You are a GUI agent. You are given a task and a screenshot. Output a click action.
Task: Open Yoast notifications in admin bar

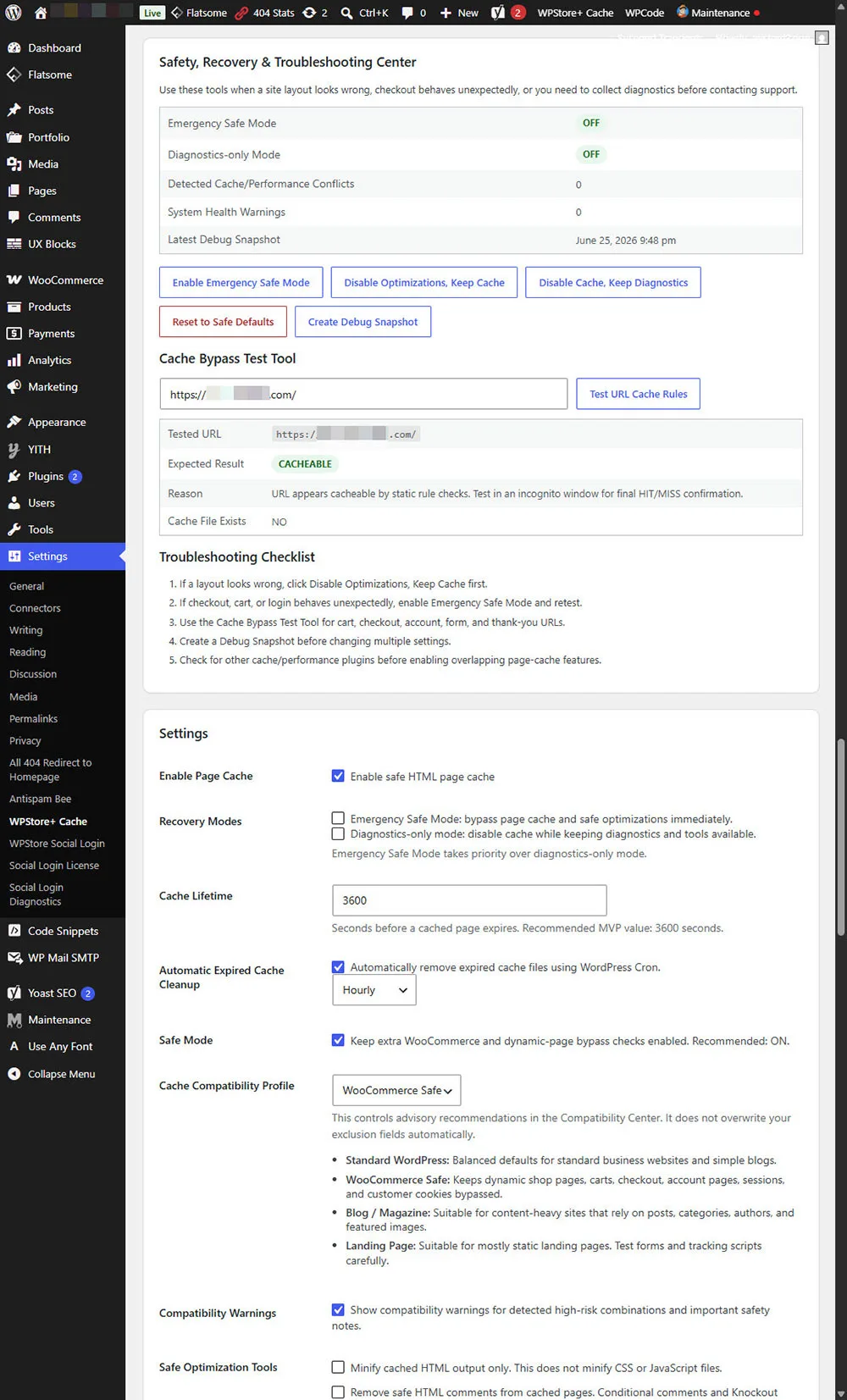point(507,13)
